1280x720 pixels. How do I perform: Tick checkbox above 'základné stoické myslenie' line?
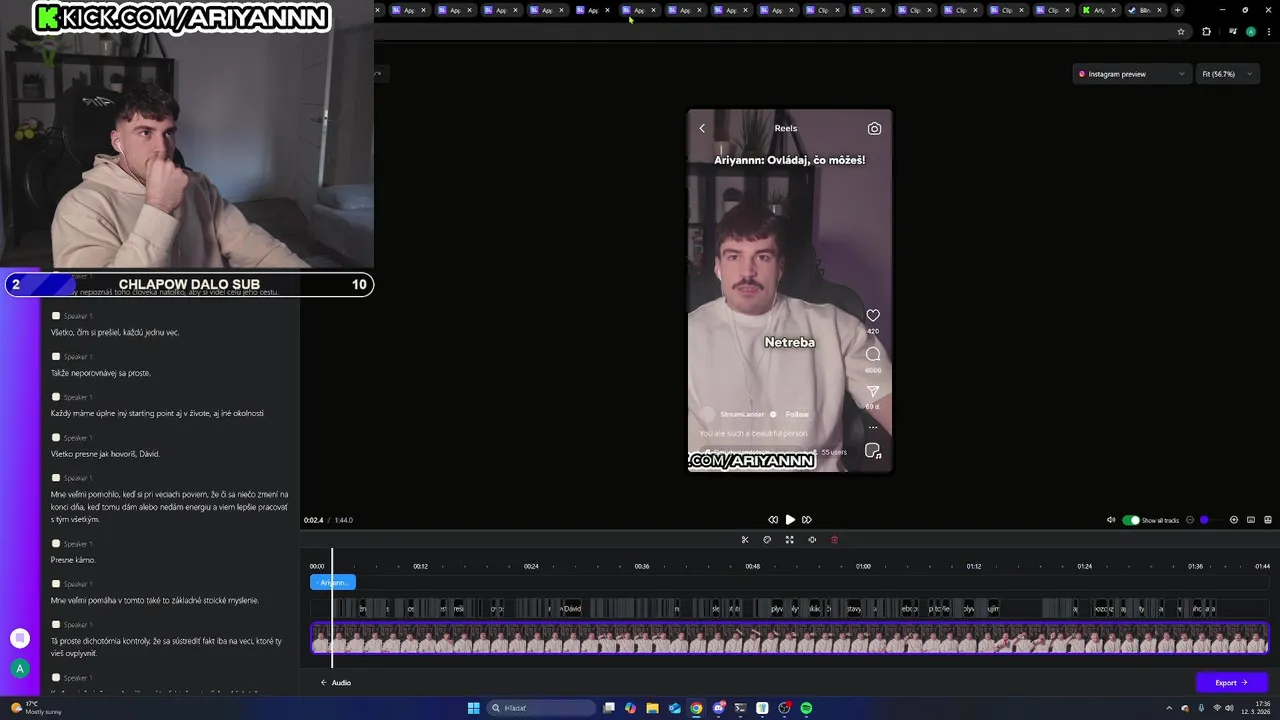coord(56,583)
